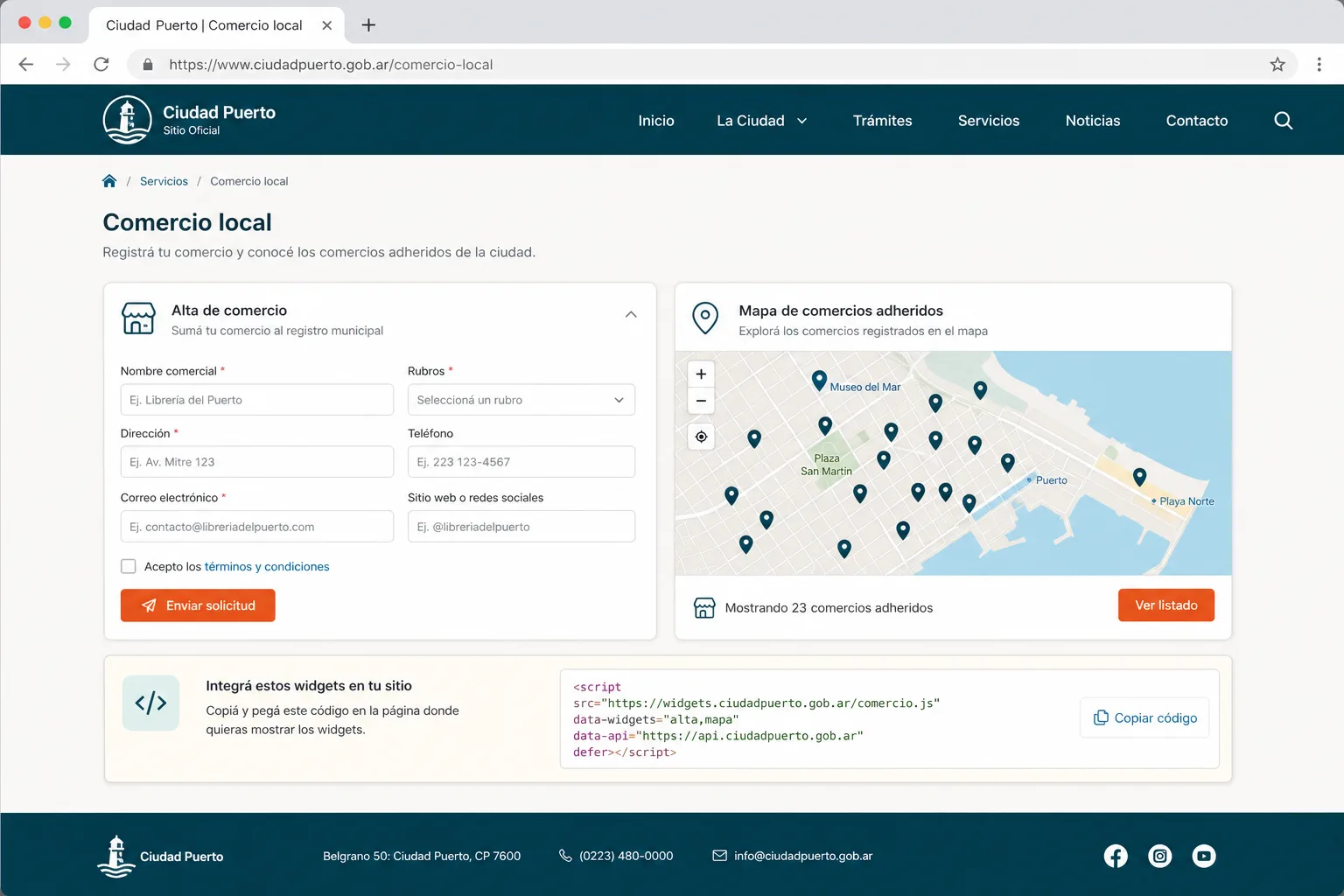Image resolution: width=1344 pixels, height=896 pixels.
Task: Focus the Nombre comercial field
Action: [x=257, y=400]
